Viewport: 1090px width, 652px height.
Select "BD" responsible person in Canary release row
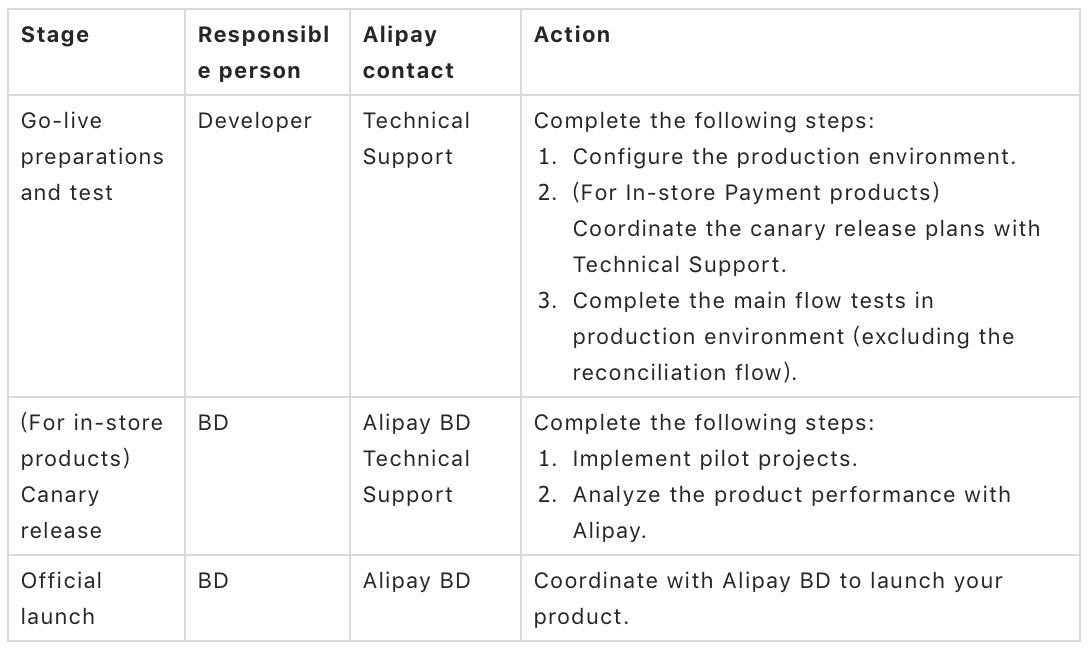213,423
